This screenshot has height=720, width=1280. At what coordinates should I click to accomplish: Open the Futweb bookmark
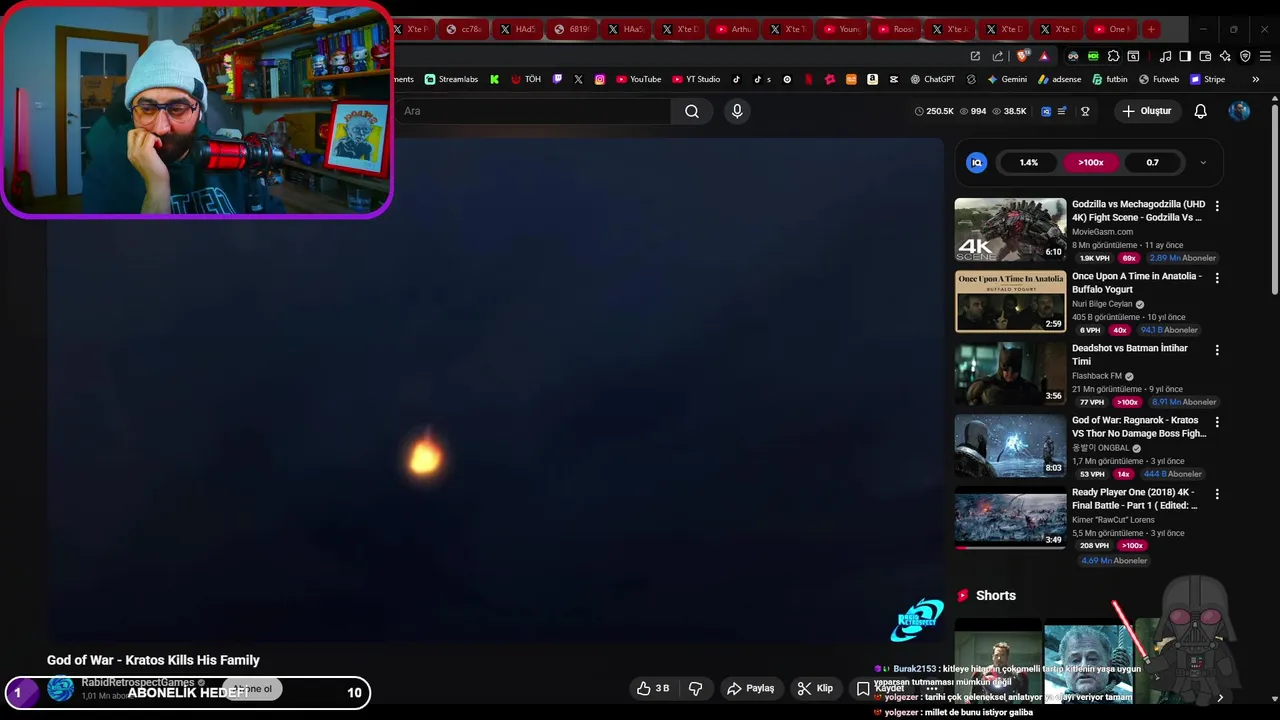(1159, 79)
